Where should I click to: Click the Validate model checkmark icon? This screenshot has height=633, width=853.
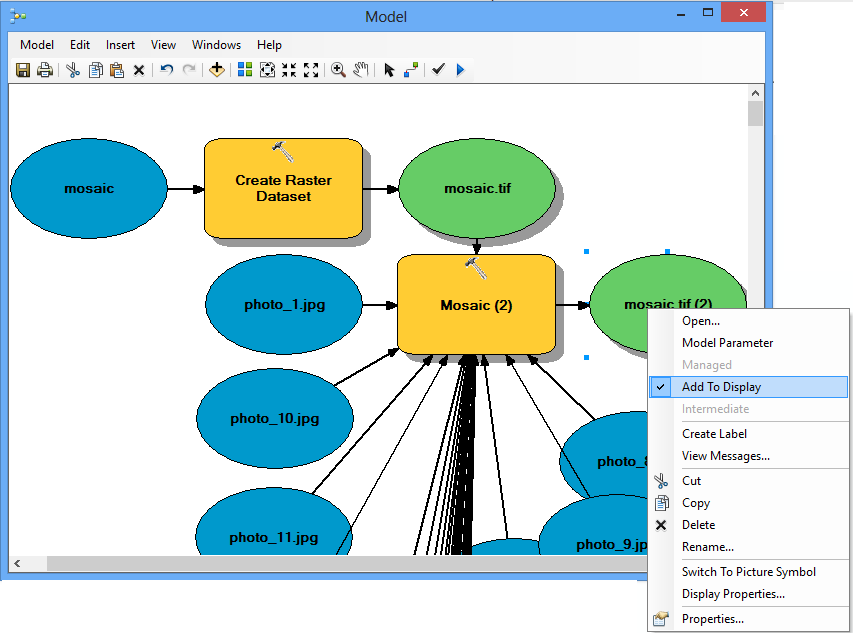coord(437,70)
